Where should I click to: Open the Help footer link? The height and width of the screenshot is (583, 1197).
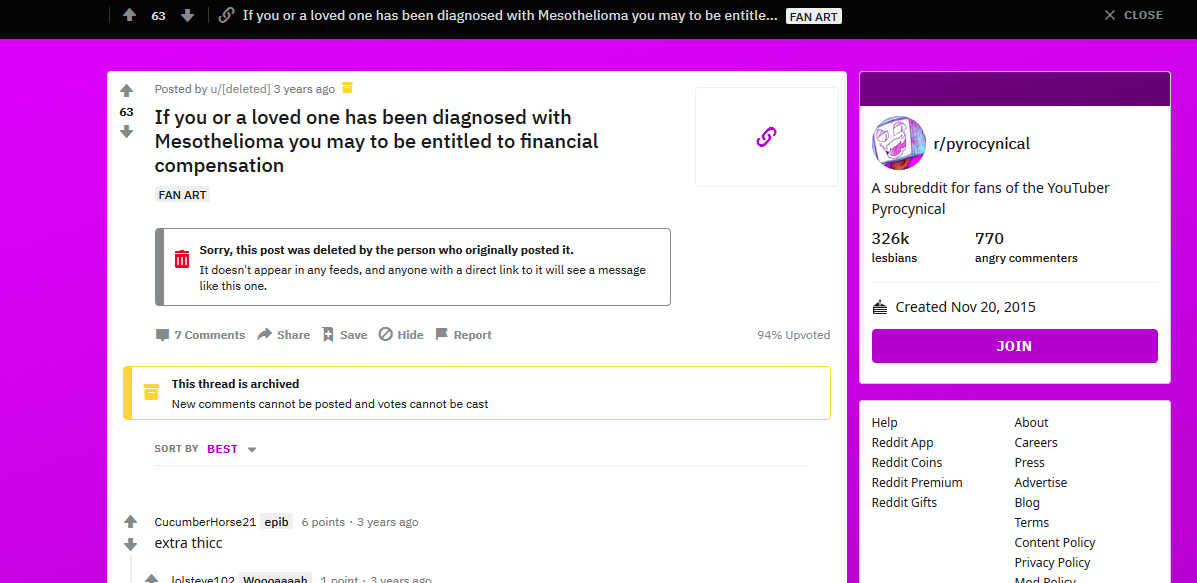tap(885, 423)
